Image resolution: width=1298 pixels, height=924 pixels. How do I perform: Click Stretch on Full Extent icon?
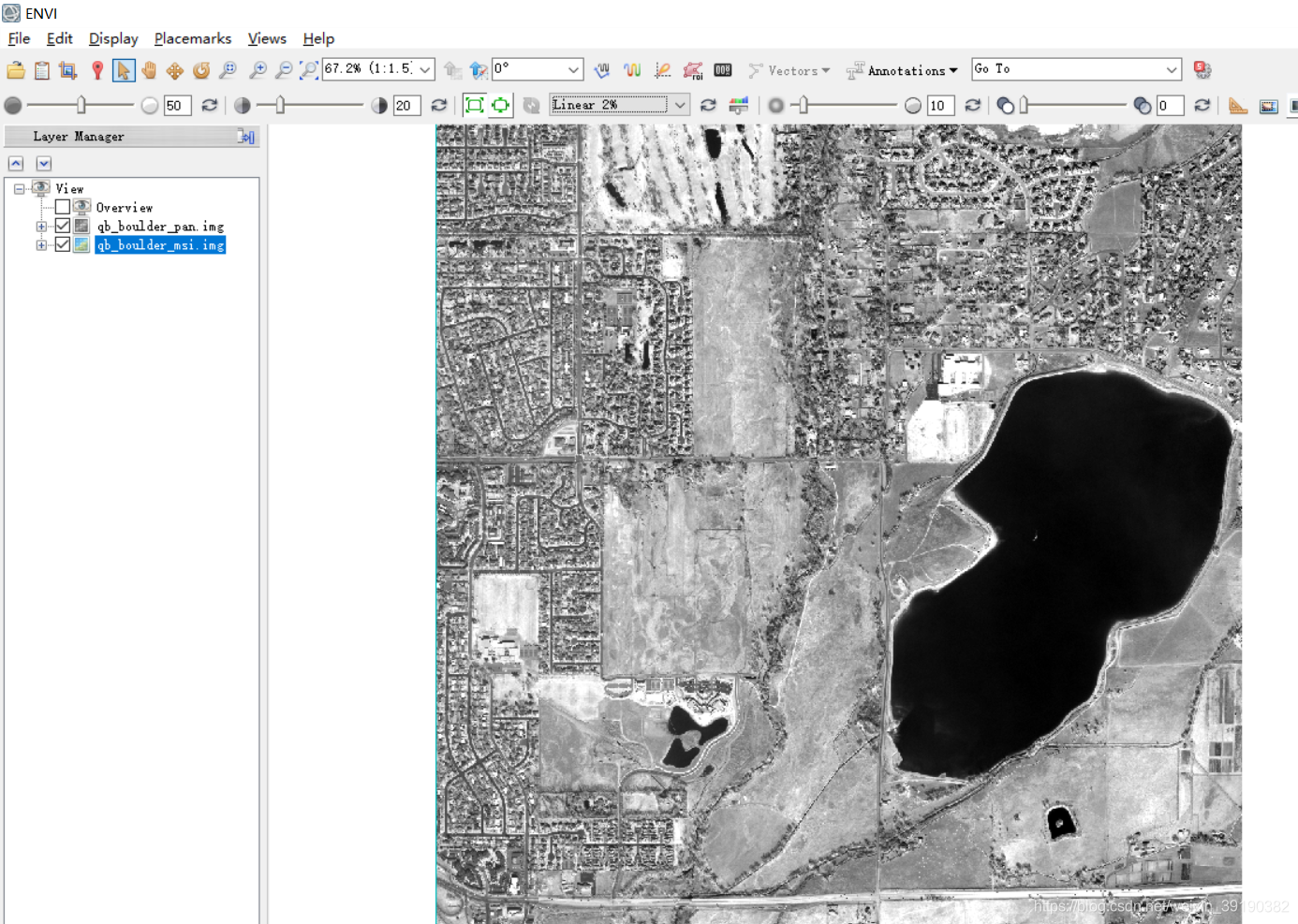coord(475,105)
